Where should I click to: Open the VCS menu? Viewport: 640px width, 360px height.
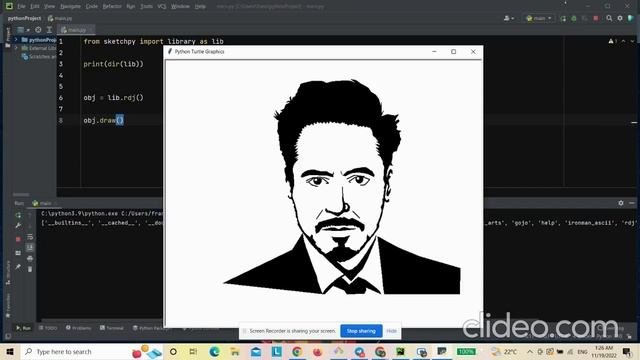tap(162, 6)
